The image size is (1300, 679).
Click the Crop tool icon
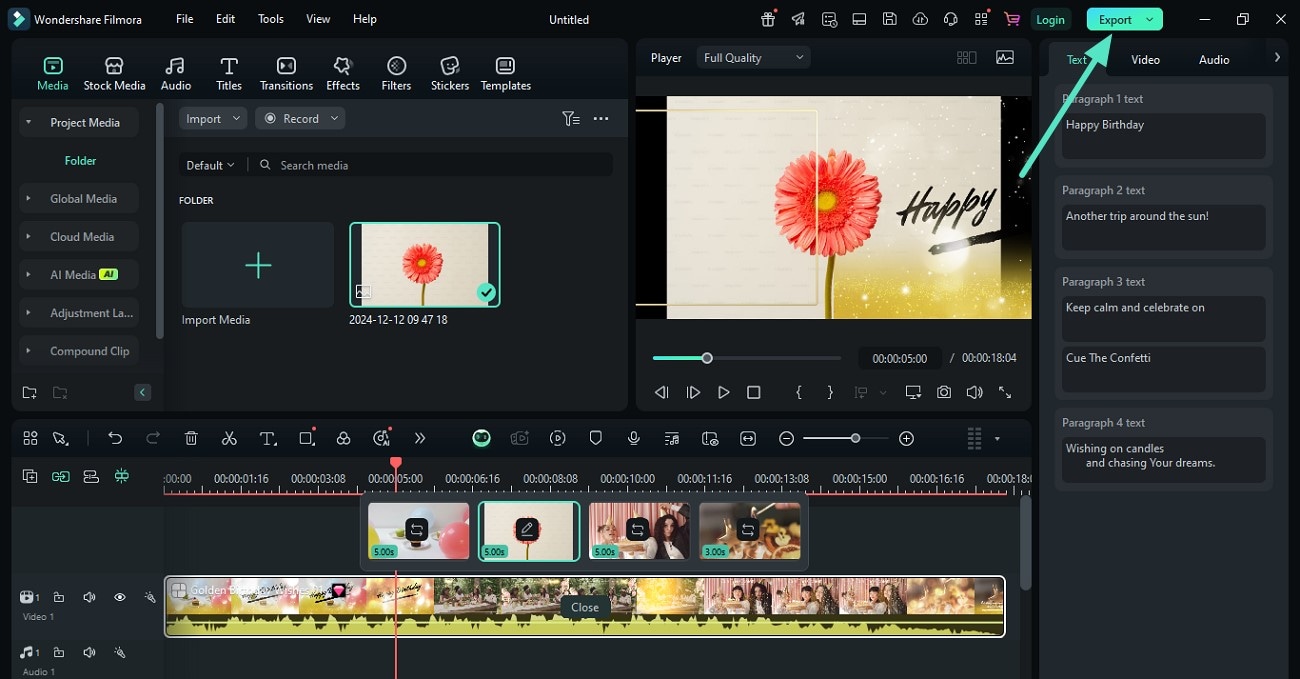(307, 438)
